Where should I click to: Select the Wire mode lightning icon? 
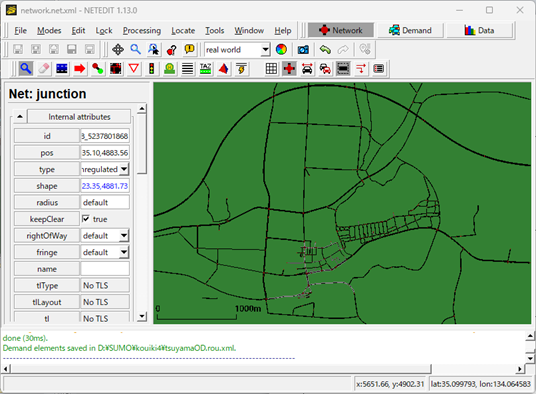pos(241,69)
